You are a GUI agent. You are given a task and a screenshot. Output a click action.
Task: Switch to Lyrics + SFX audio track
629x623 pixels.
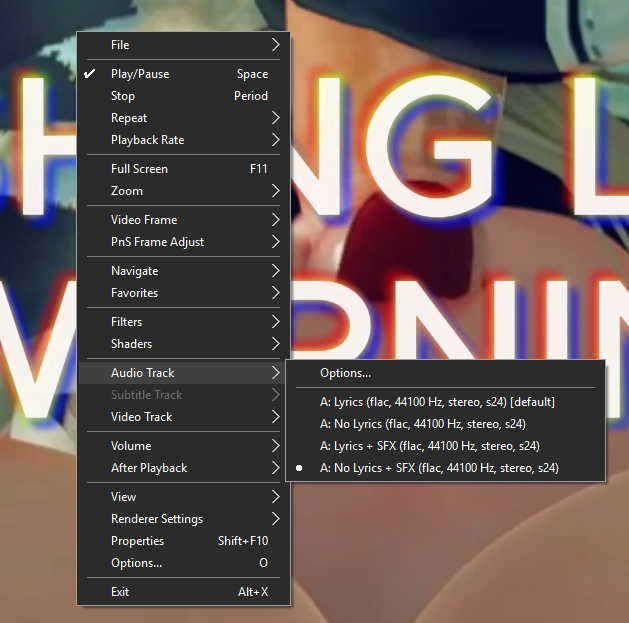pyautogui.click(x=445, y=446)
